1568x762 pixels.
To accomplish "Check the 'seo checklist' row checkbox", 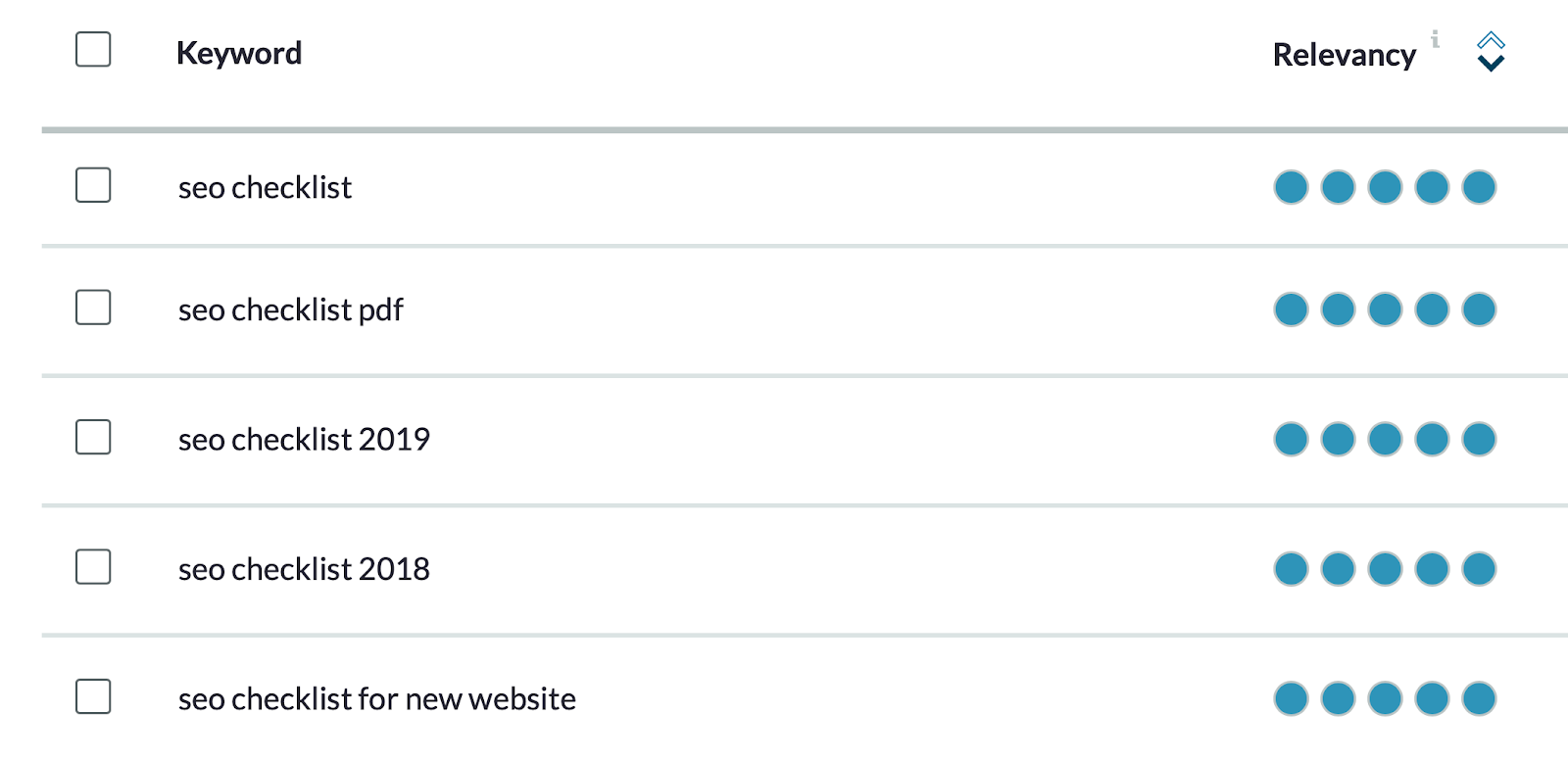I will tap(93, 185).
